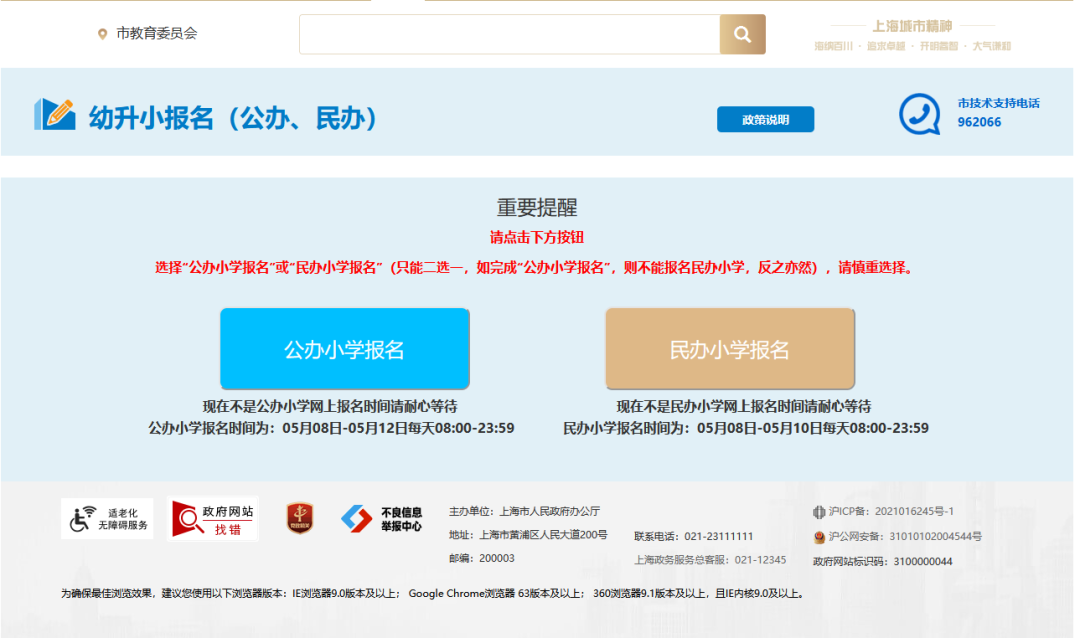This screenshot has height=638, width=1080.
Task: Click the 幼升小报名（公办、民办）title
Action: (233, 118)
